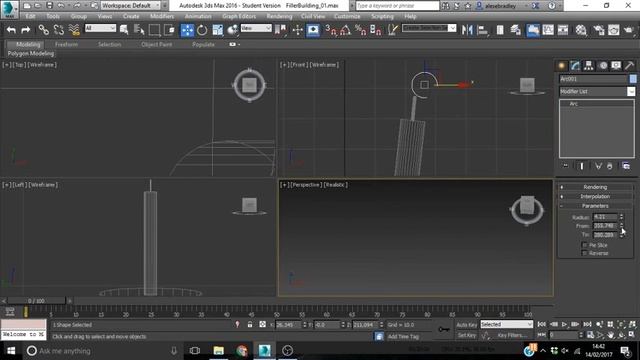Open the Tools menu
Viewport: 640px width, 360px height.
(53, 16)
